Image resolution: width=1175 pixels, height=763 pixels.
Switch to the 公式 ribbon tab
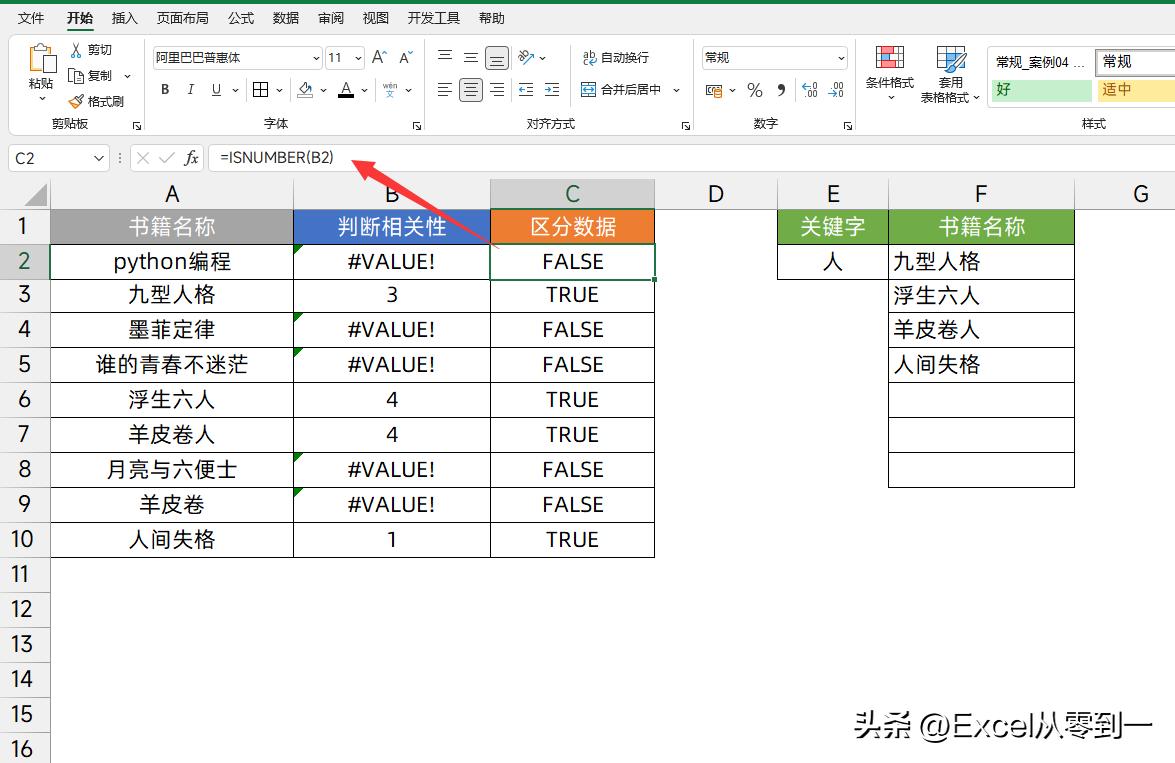pyautogui.click(x=240, y=17)
